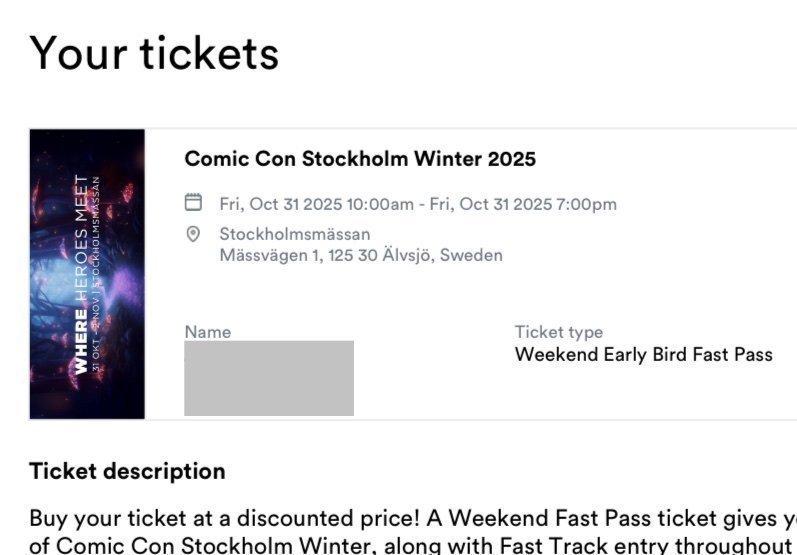This screenshot has width=797, height=555.
Task: Click the calendar icon beside the date
Action: coord(194,203)
